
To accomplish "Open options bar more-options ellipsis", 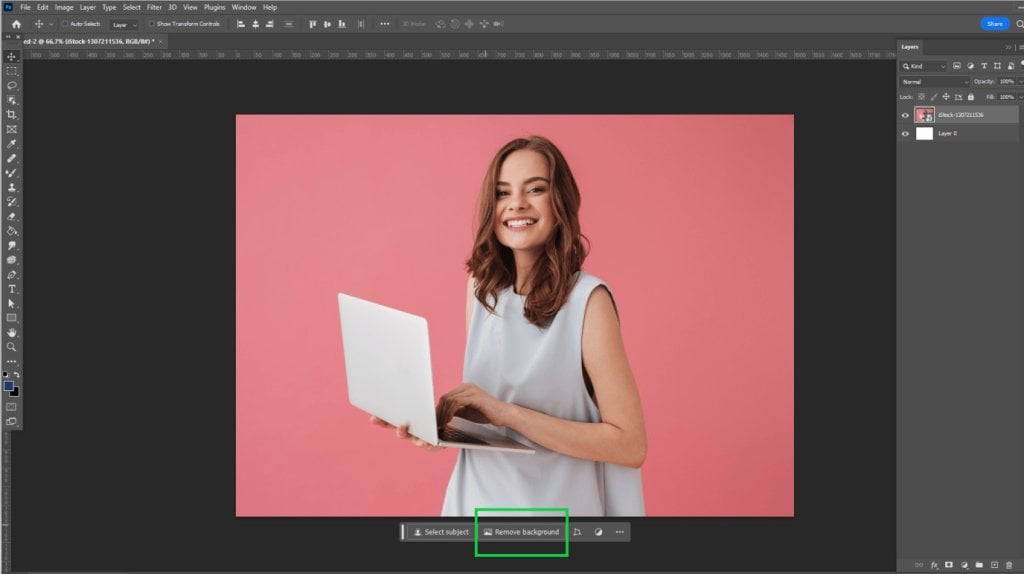I will [x=385, y=24].
